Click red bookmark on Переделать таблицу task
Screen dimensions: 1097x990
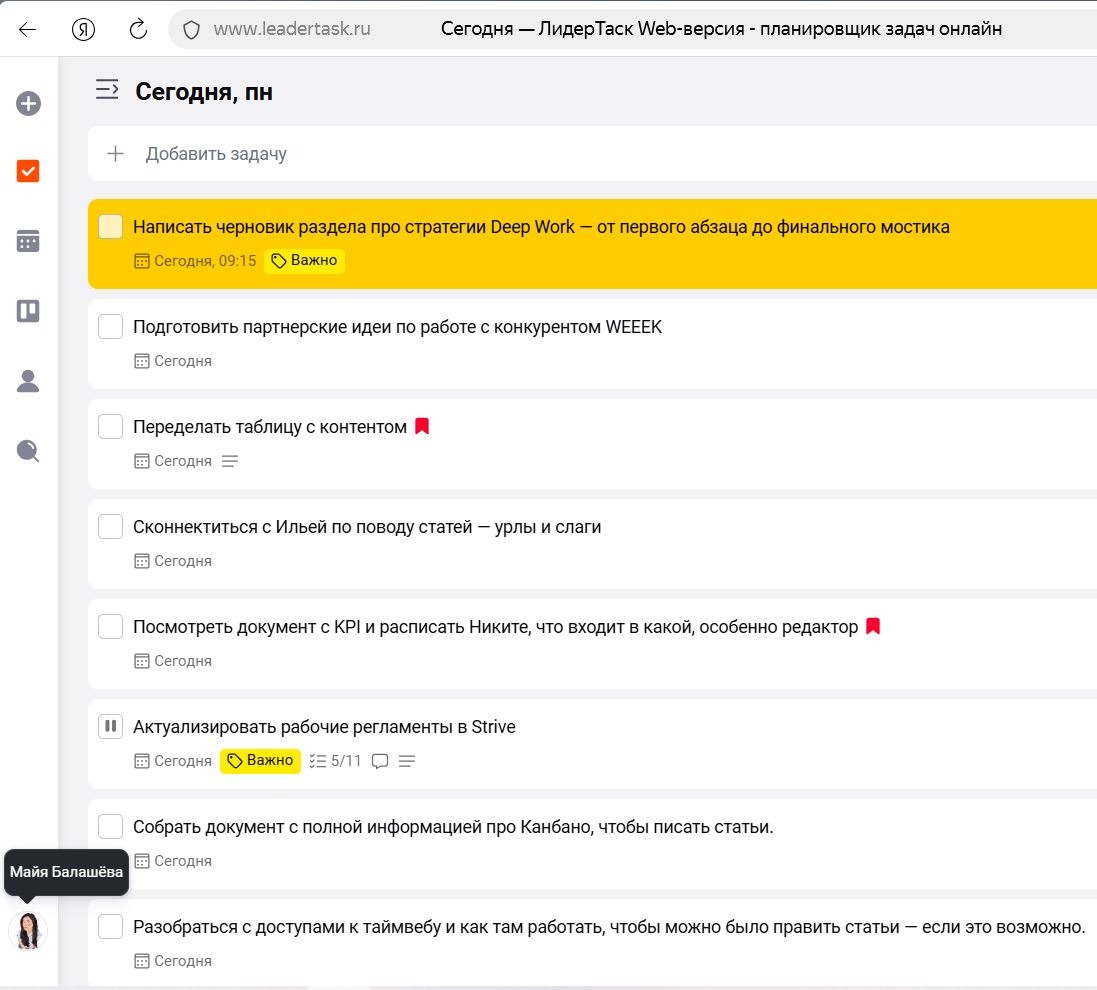click(422, 426)
